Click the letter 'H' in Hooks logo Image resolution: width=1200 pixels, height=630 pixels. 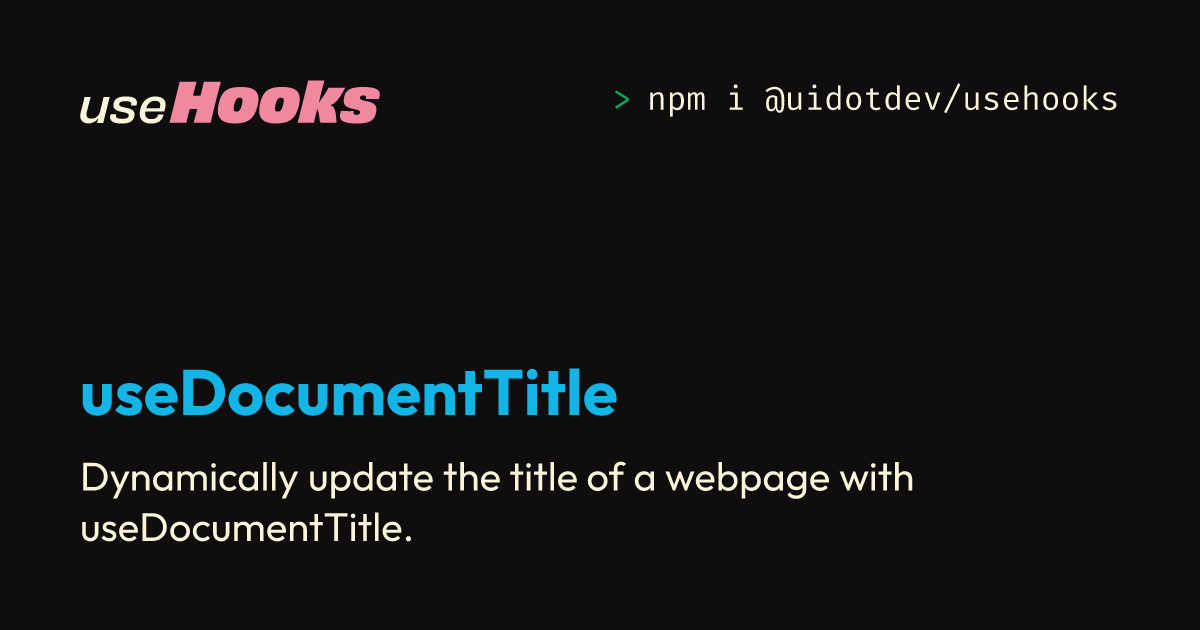point(195,104)
